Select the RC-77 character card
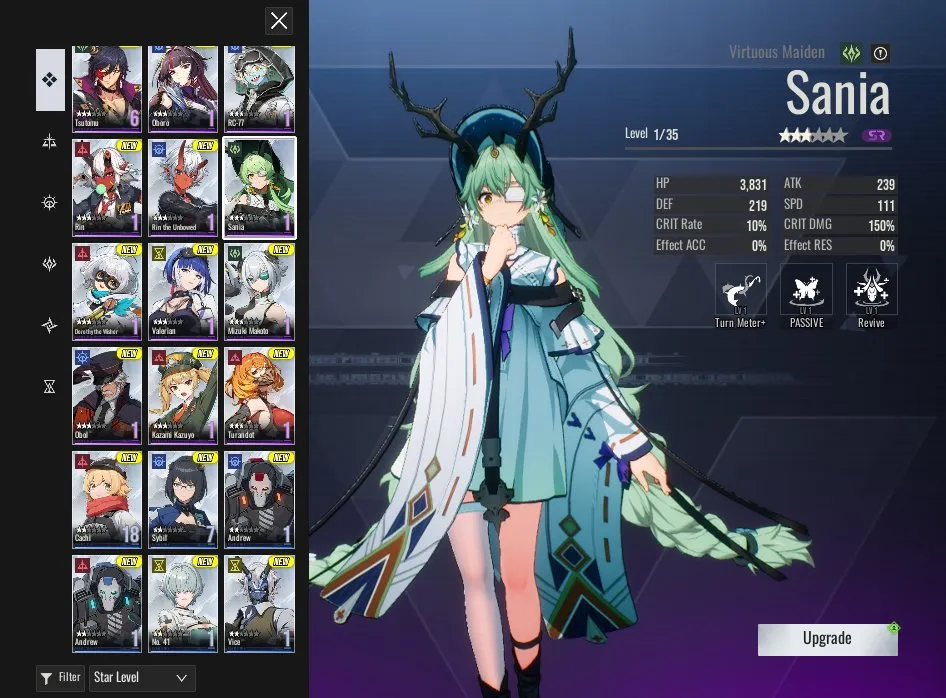The height and width of the screenshot is (698, 946). click(x=259, y=89)
